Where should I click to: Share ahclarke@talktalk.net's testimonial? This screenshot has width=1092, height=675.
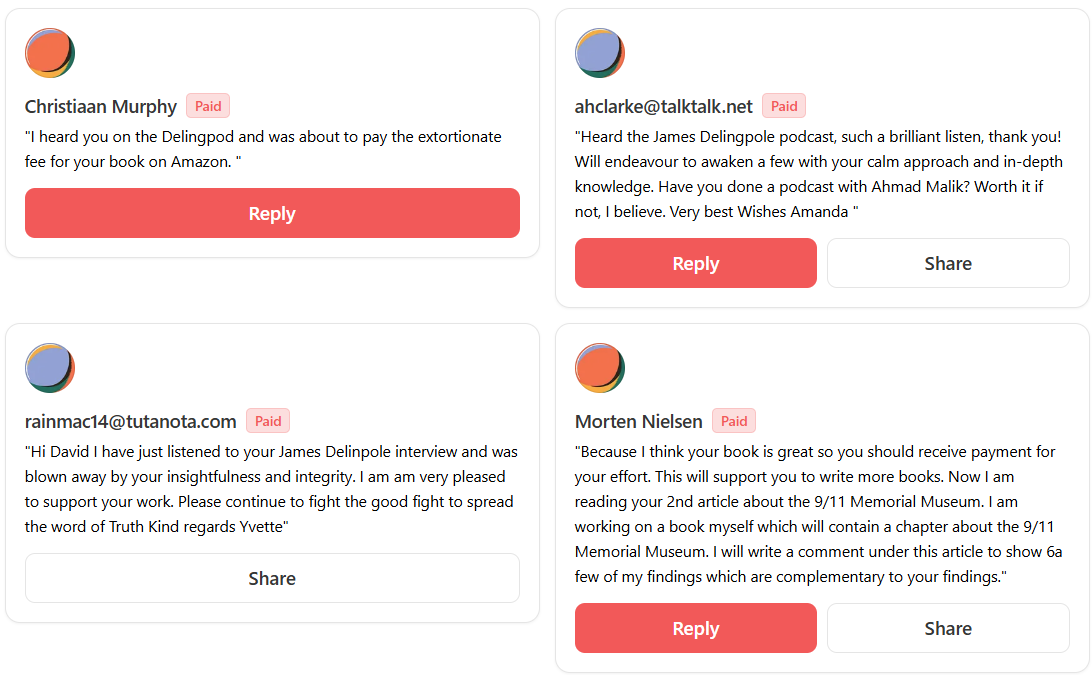coord(948,263)
